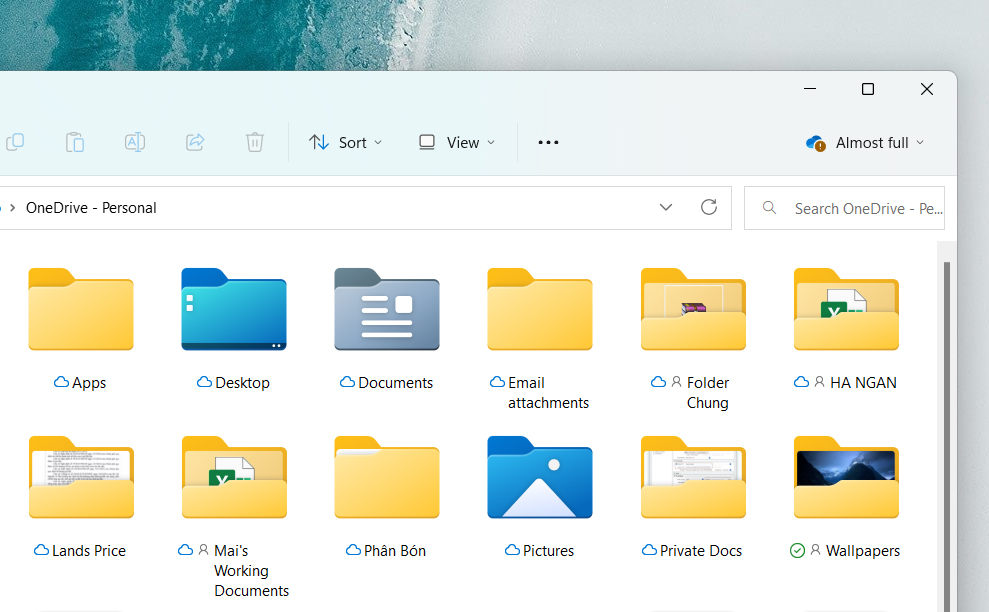Refresh the folder view with the refresh icon
The height and width of the screenshot is (612, 989).
click(709, 207)
